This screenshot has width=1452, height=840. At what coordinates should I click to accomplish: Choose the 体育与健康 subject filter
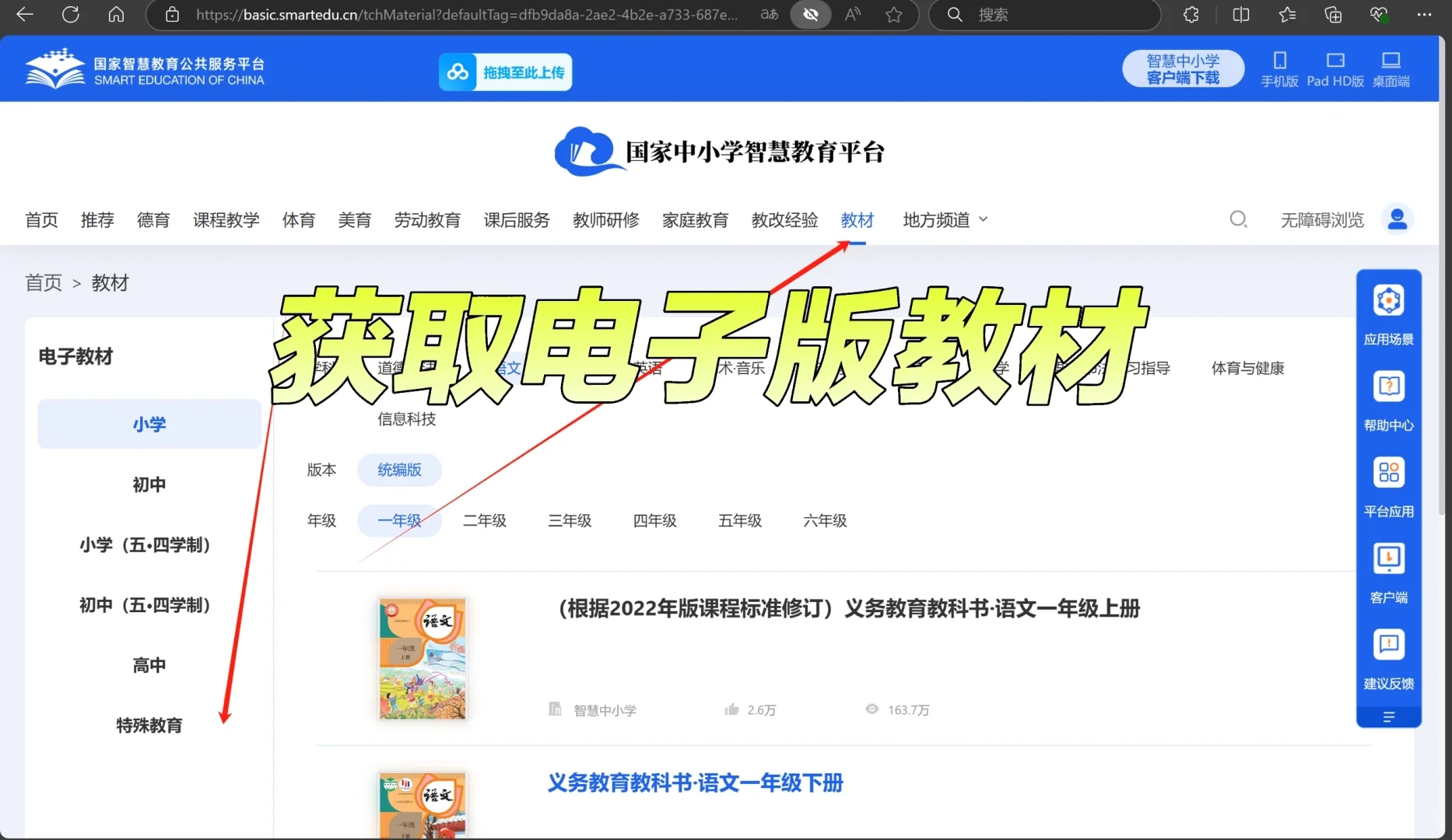tap(1248, 368)
